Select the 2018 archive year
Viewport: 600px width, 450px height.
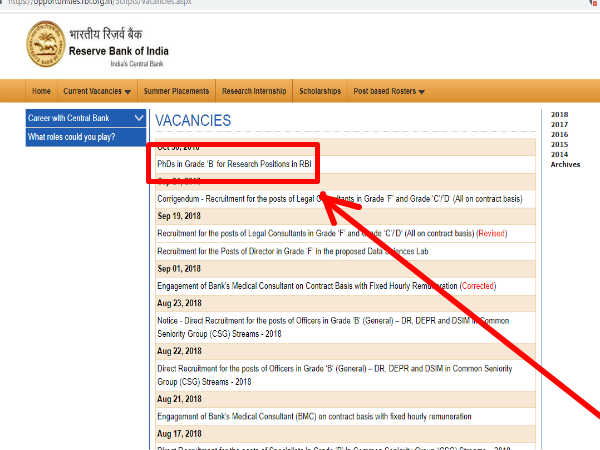[559, 114]
